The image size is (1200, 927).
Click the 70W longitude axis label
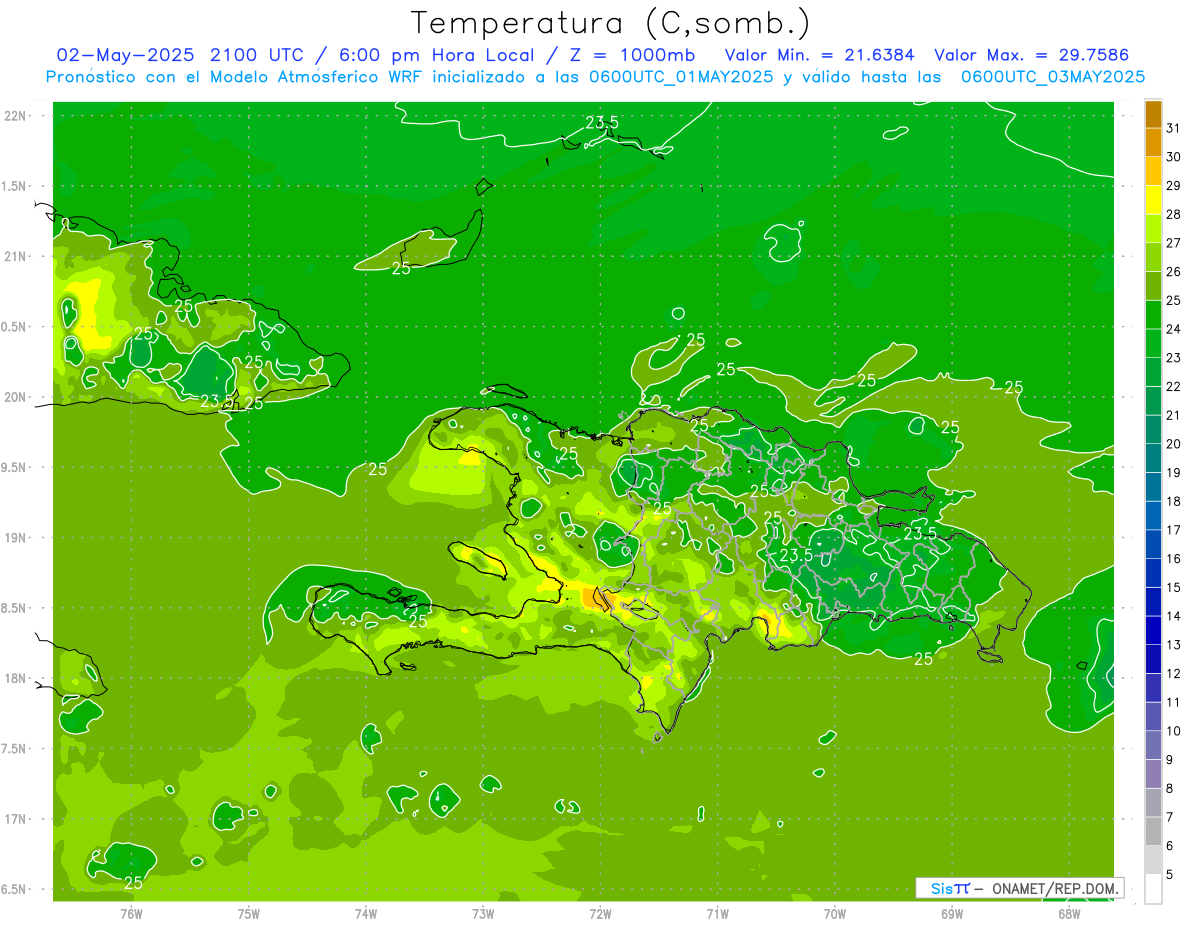click(x=835, y=914)
